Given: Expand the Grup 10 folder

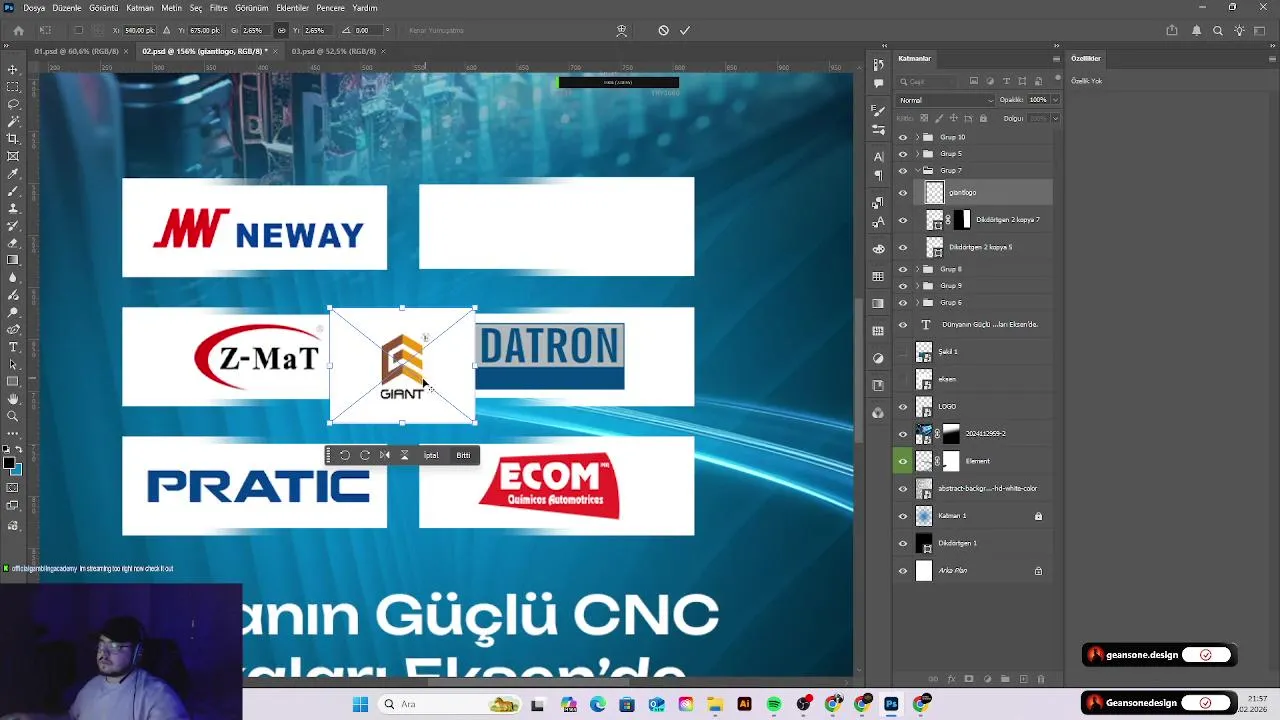Looking at the screenshot, I should tap(917, 137).
